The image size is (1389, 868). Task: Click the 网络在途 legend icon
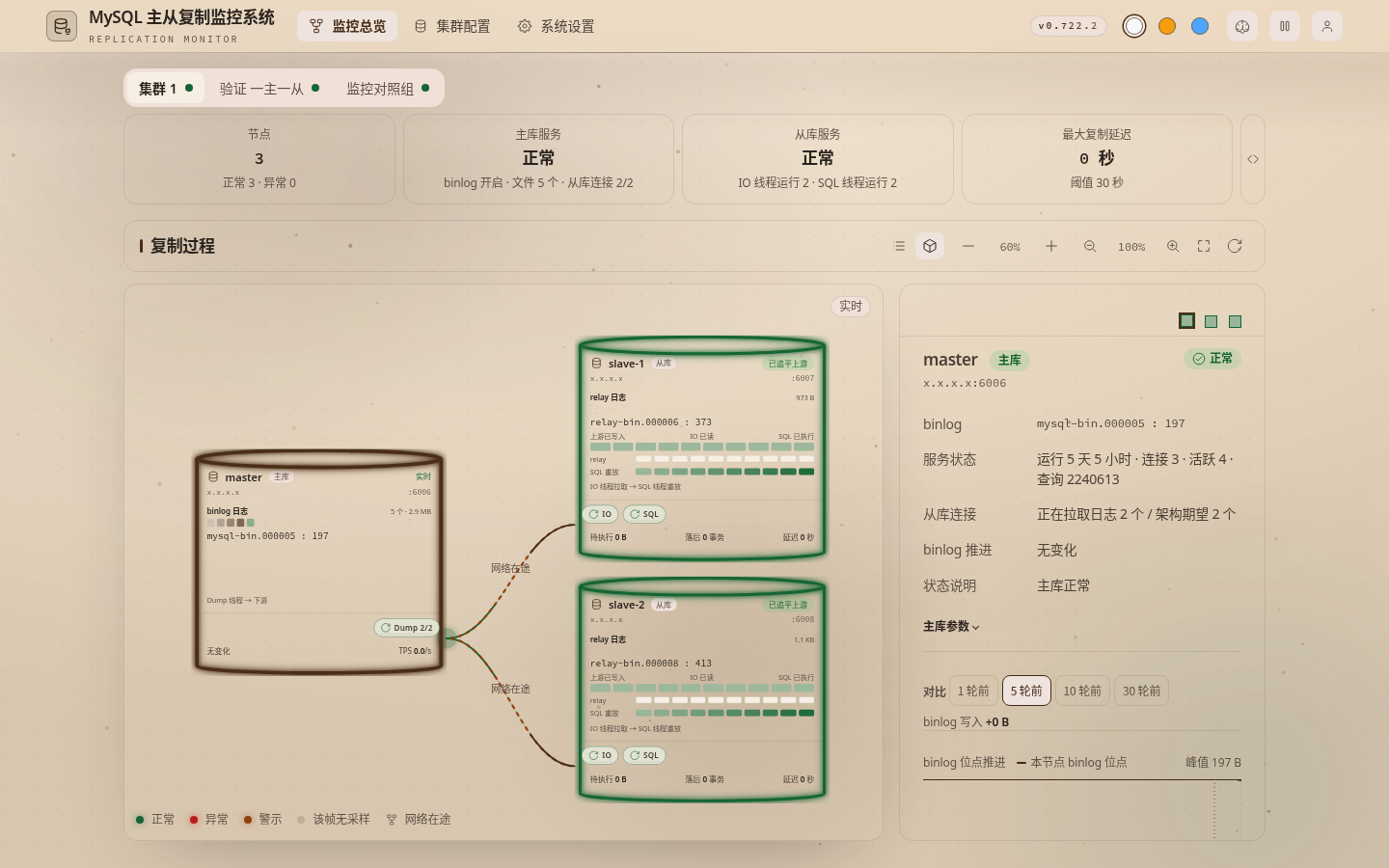tap(392, 820)
